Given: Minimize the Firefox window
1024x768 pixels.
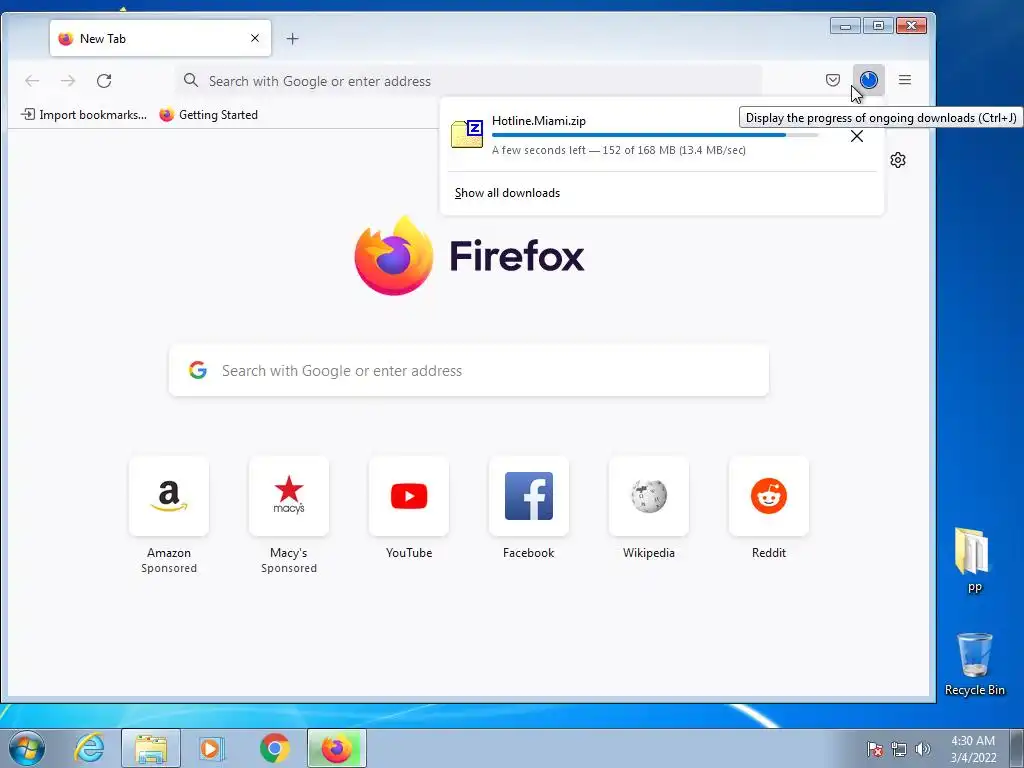Looking at the screenshot, I should click(x=845, y=25).
